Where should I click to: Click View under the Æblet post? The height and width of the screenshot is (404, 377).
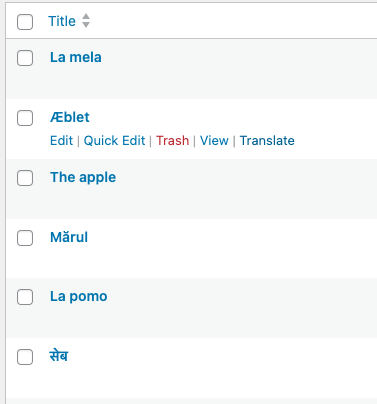[x=214, y=141]
